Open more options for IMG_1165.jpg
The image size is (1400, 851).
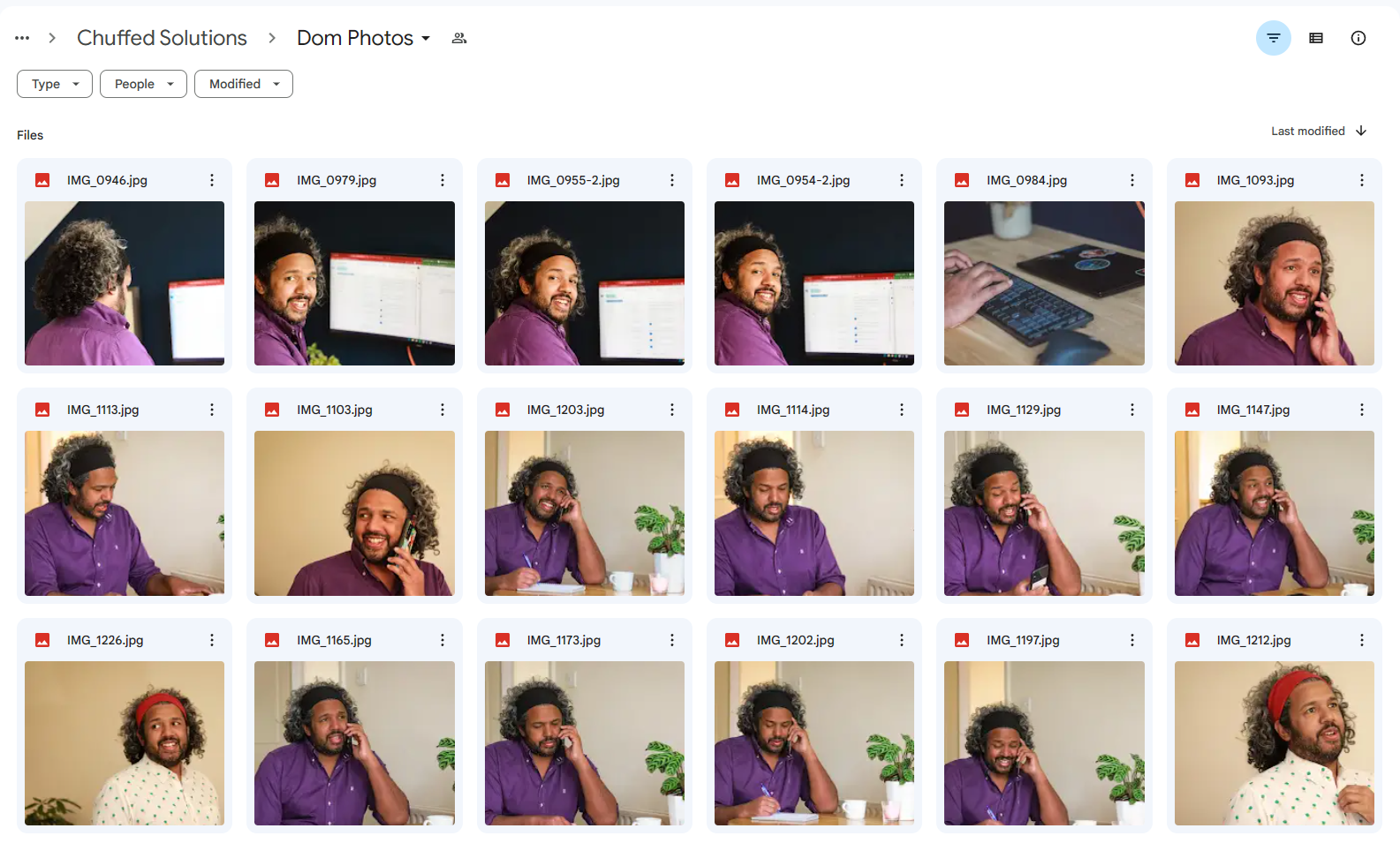pos(443,640)
